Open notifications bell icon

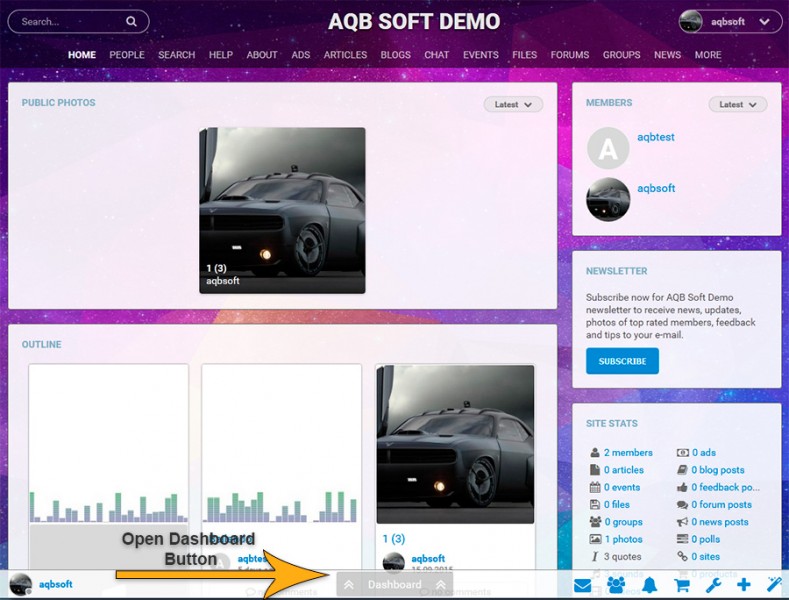(x=650, y=585)
